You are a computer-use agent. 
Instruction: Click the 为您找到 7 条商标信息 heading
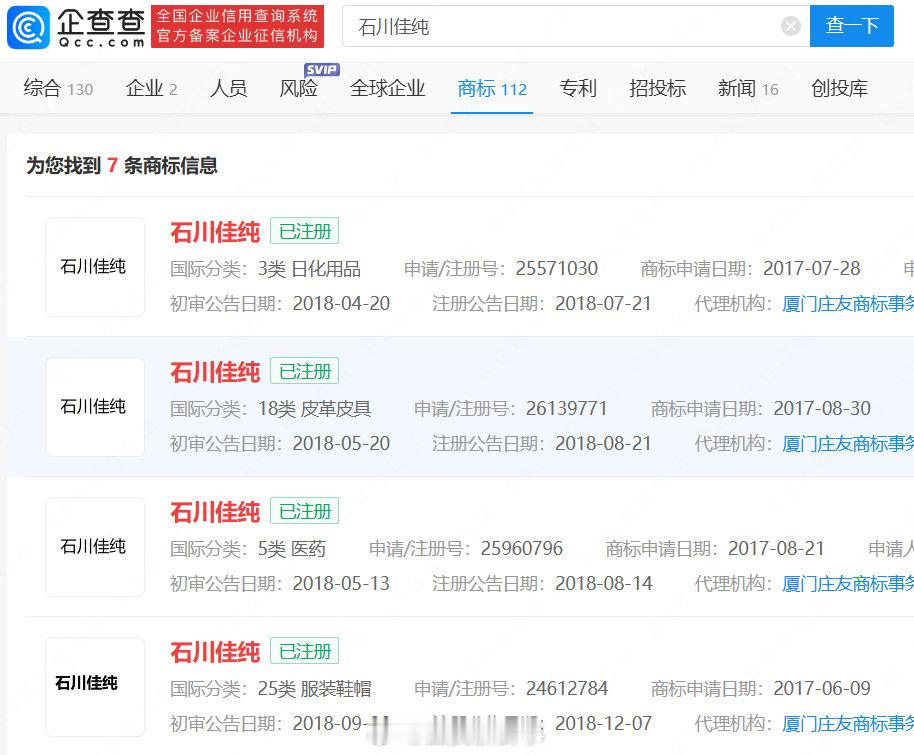coord(122,166)
